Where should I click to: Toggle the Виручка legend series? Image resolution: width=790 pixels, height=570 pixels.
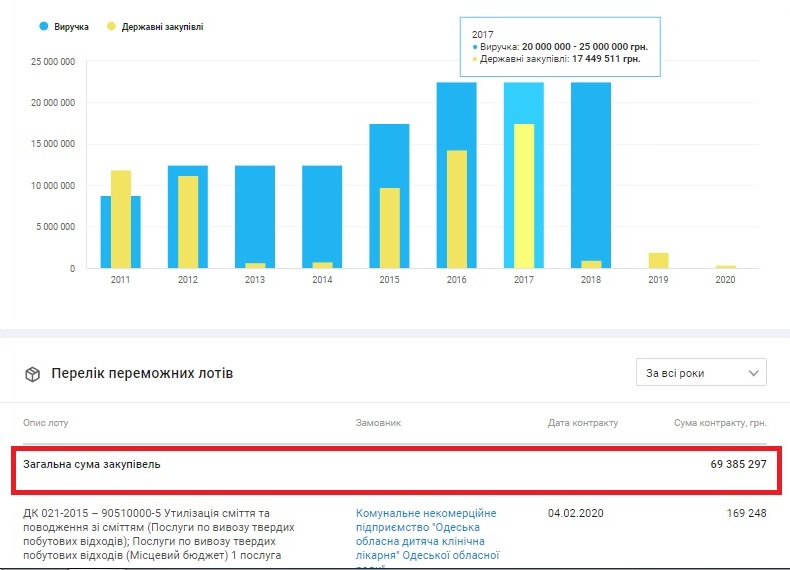(x=74, y=26)
